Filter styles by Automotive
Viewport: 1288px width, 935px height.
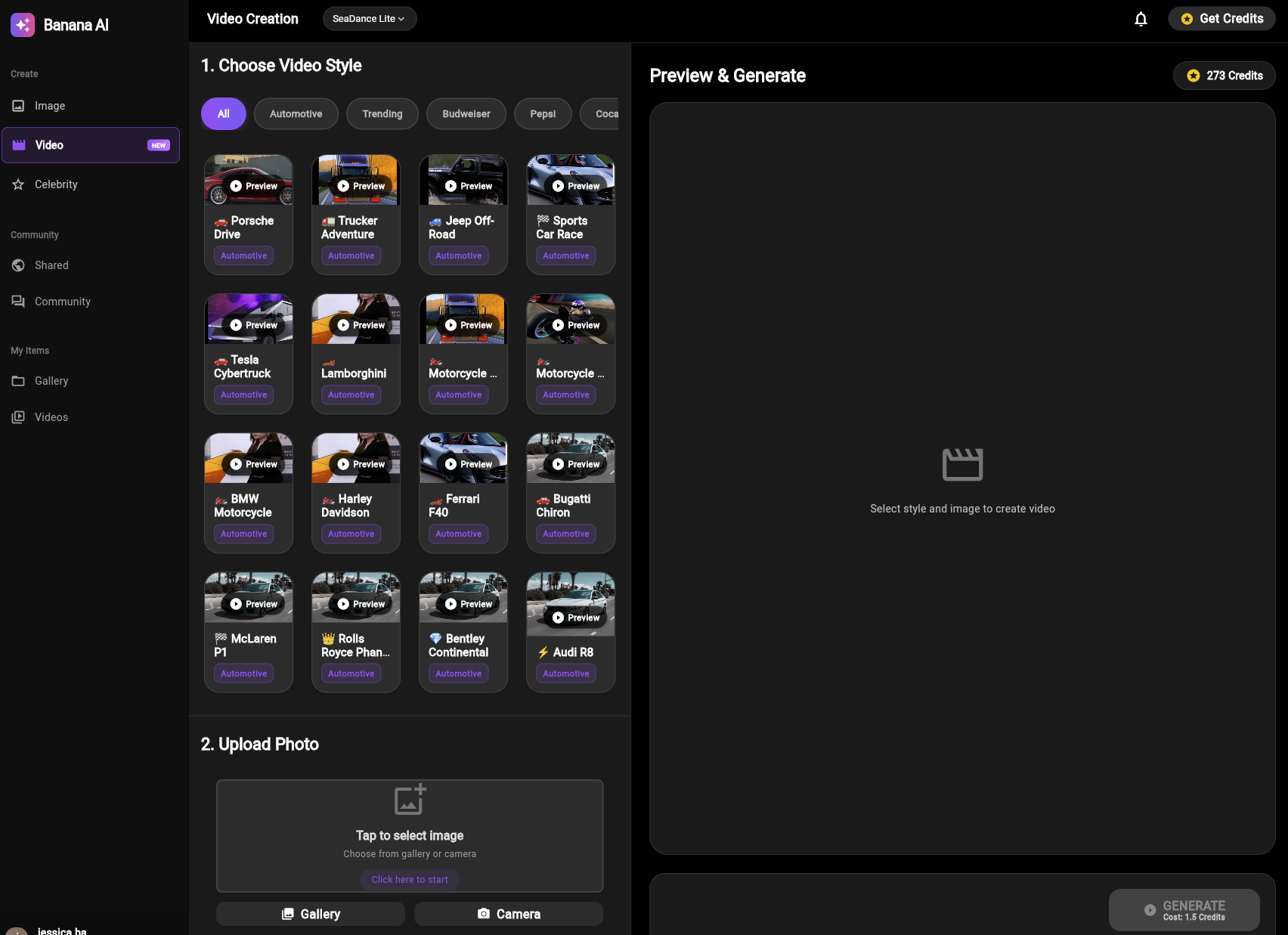point(296,114)
